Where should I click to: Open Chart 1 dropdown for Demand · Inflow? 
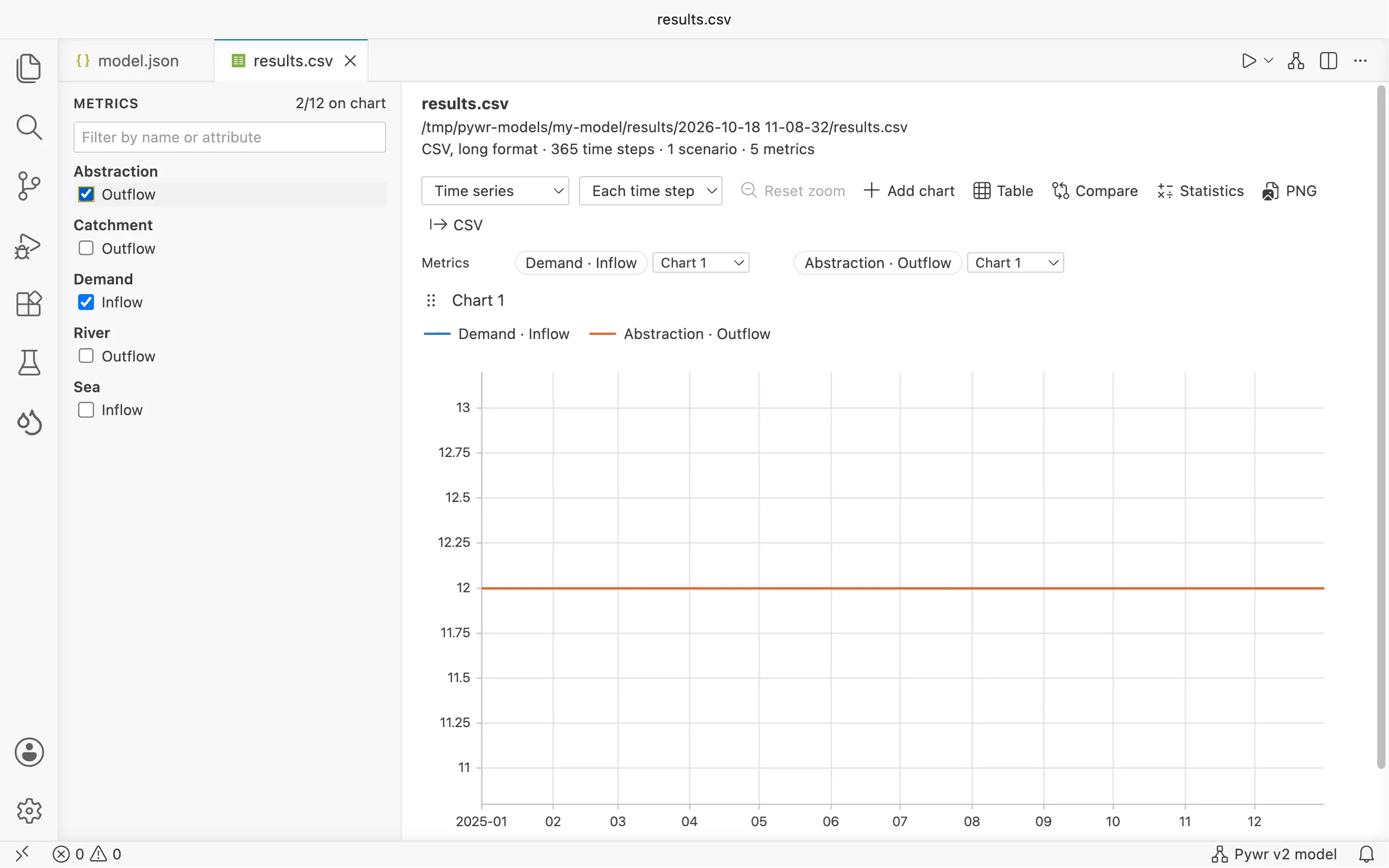(x=701, y=263)
